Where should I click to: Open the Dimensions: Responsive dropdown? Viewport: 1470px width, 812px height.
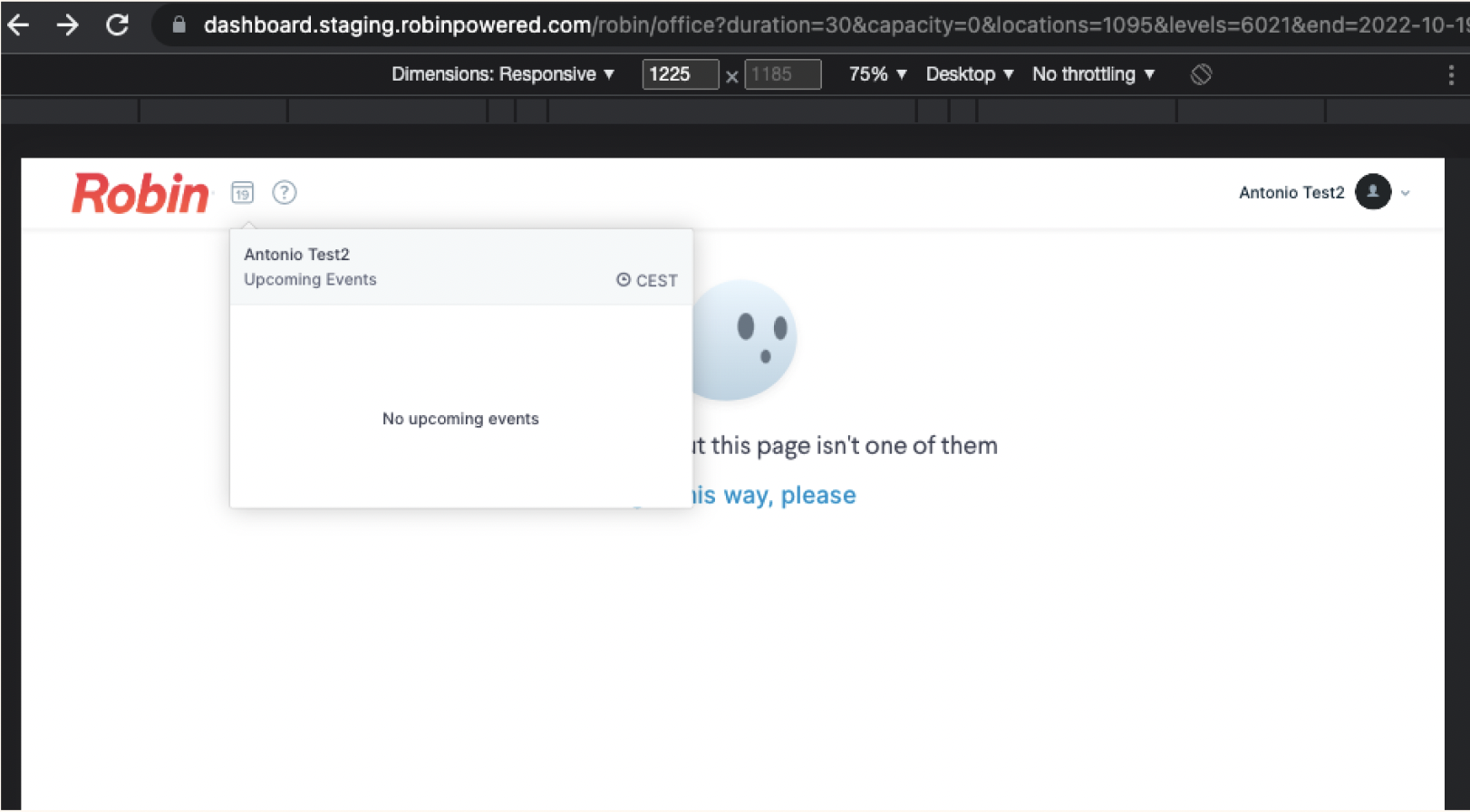click(x=503, y=74)
